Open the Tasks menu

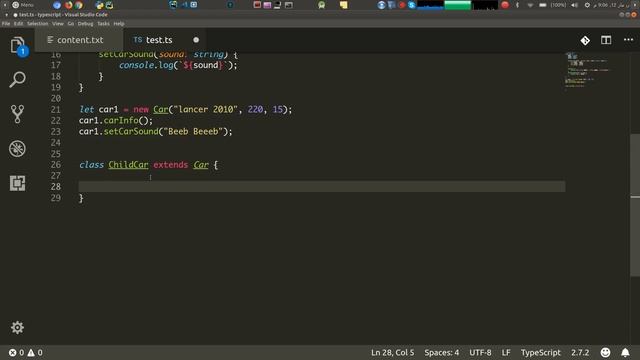[x=103, y=24]
